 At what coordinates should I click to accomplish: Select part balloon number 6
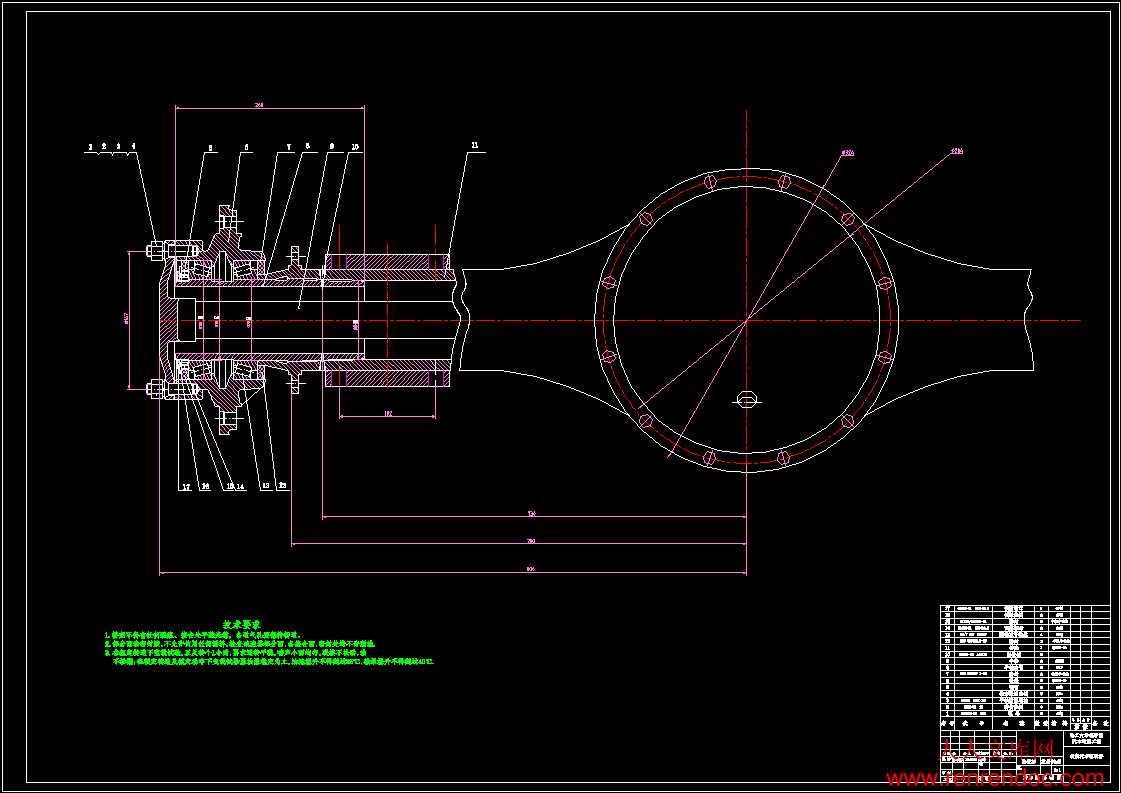click(247, 148)
